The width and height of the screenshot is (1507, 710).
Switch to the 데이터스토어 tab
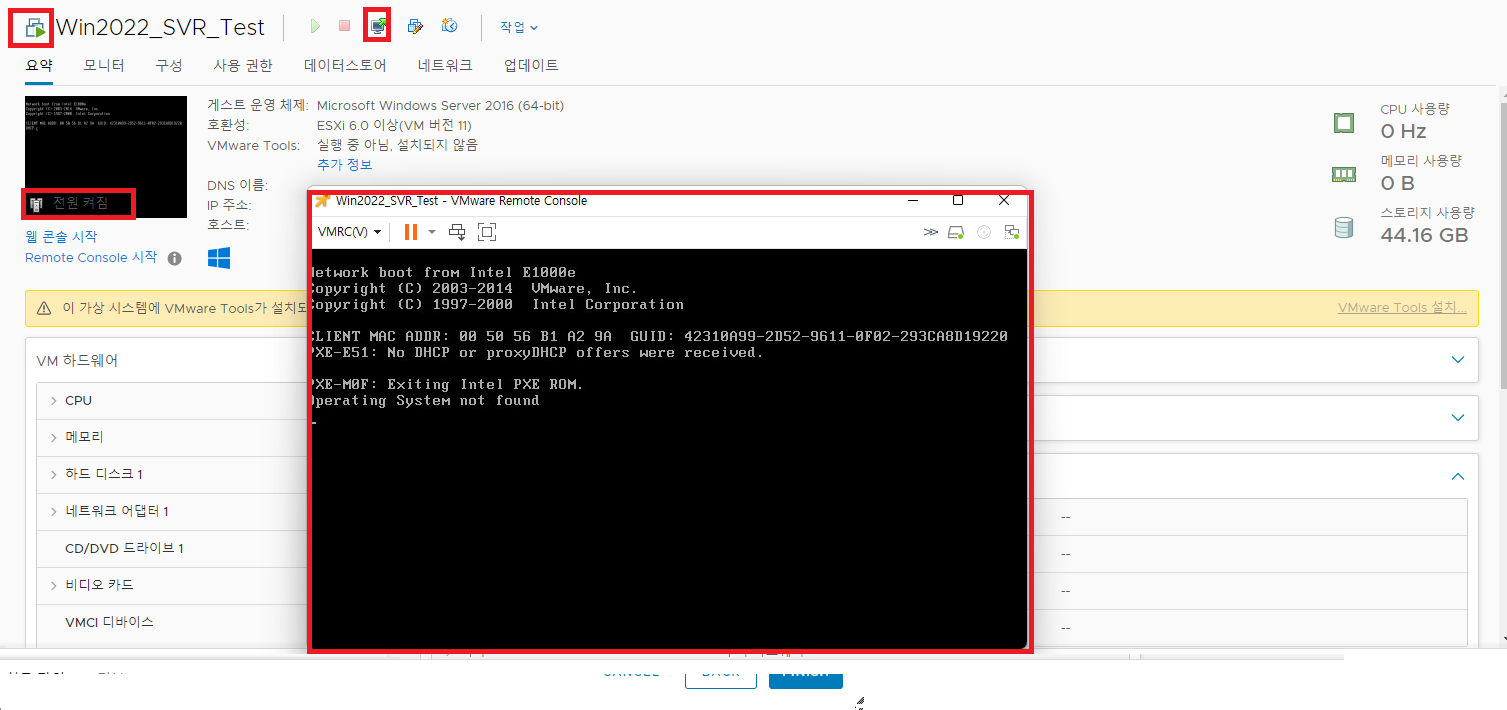[x=345, y=66]
